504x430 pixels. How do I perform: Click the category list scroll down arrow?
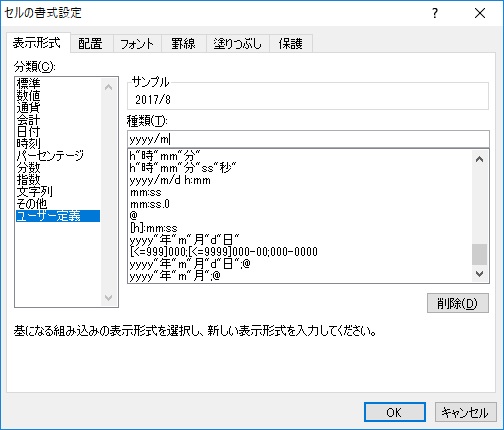click(x=108, y=297)
